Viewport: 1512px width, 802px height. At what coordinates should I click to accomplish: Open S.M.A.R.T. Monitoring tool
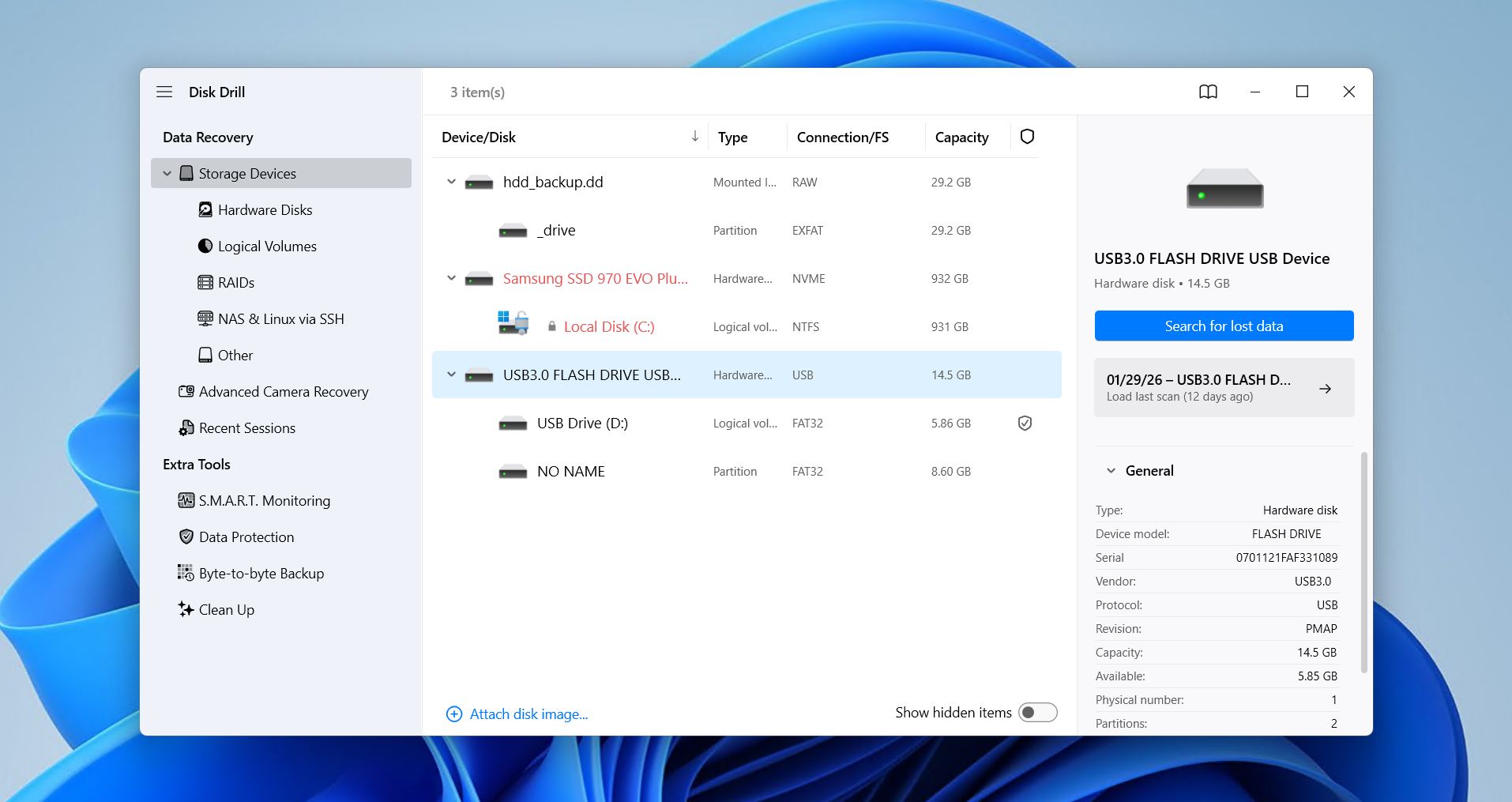[x=264, y=501]
